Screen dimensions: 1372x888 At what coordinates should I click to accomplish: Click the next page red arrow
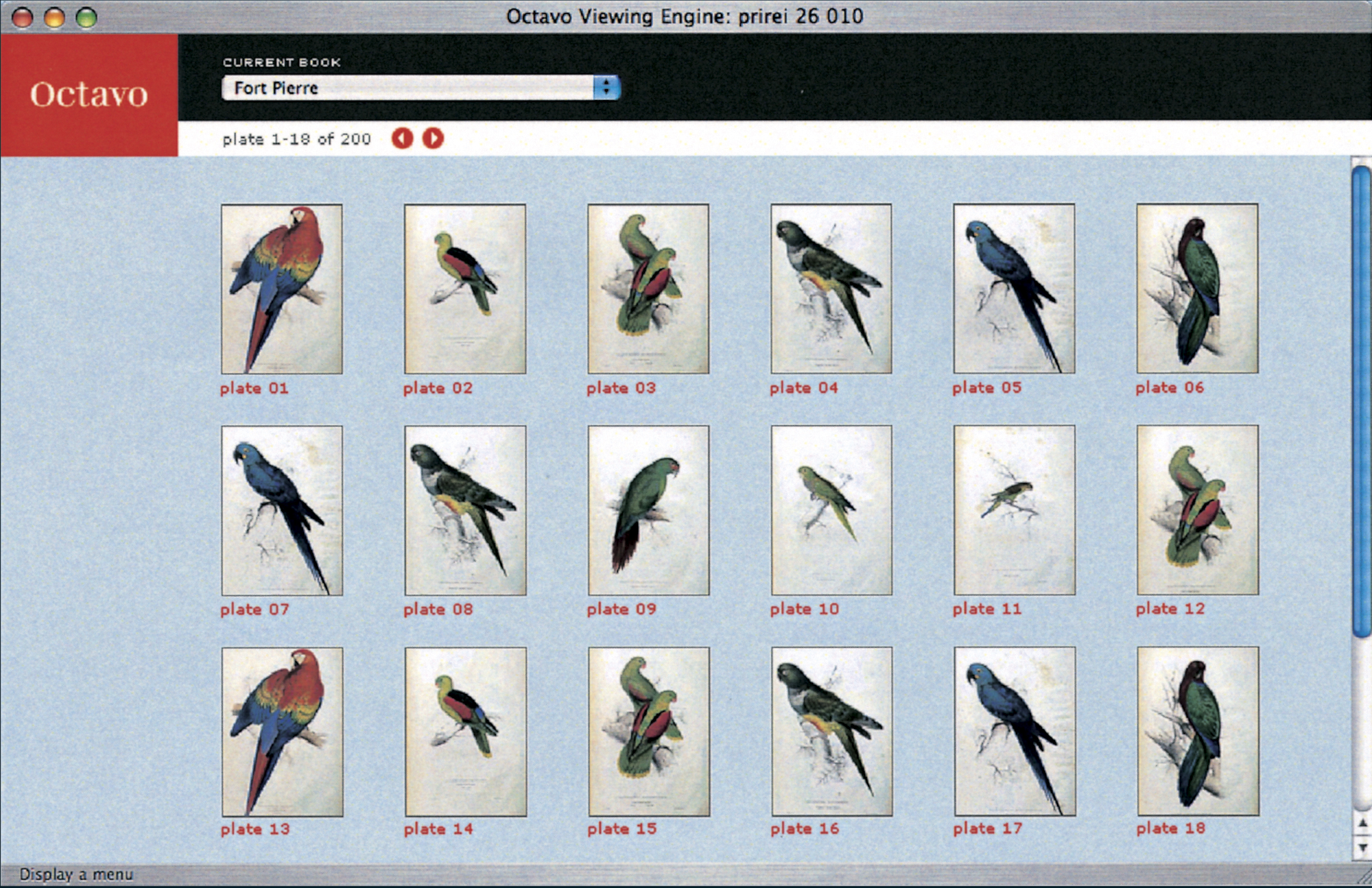[433, 139]
